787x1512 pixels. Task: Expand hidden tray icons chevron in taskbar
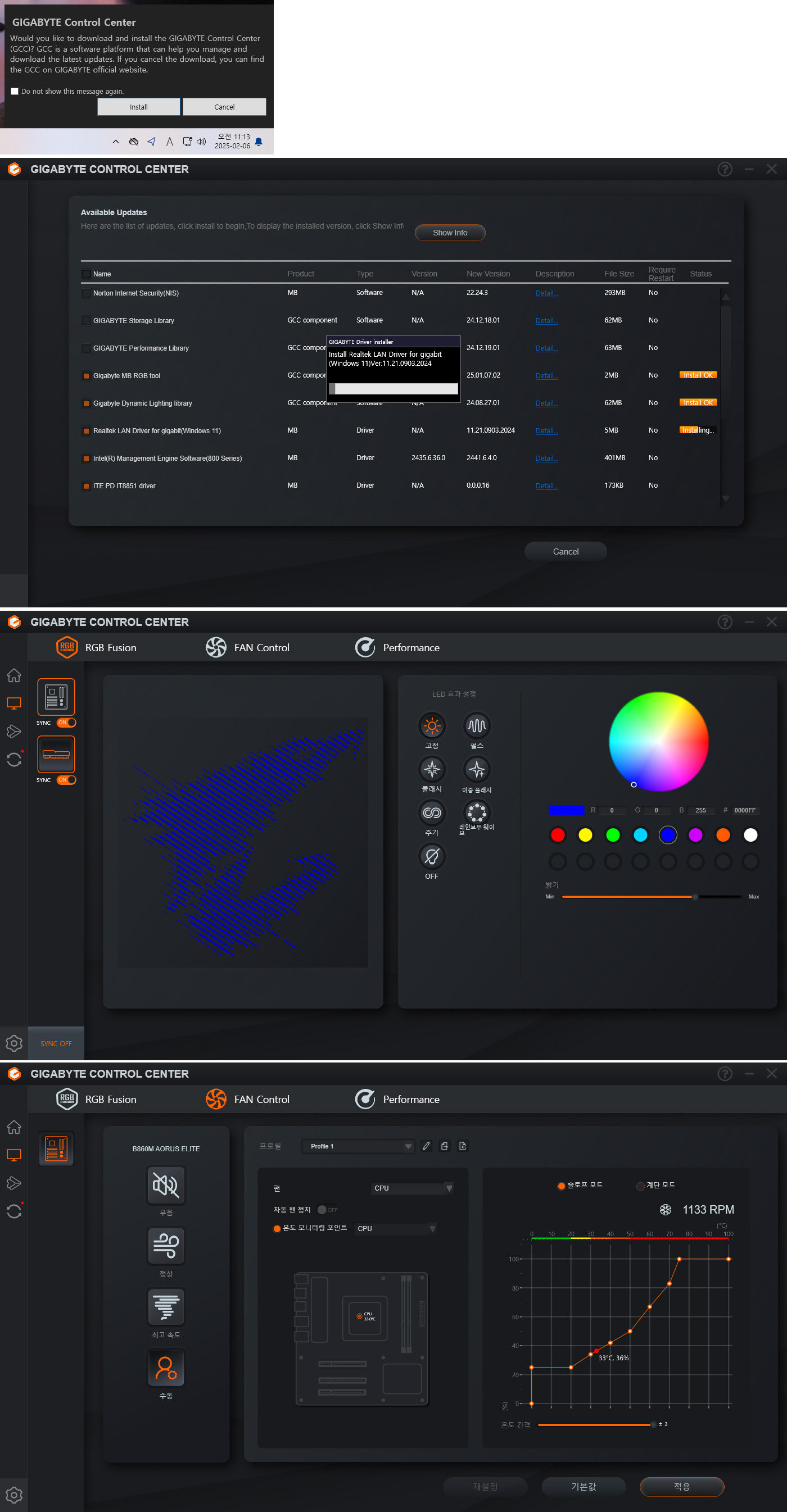pos(116,142)
